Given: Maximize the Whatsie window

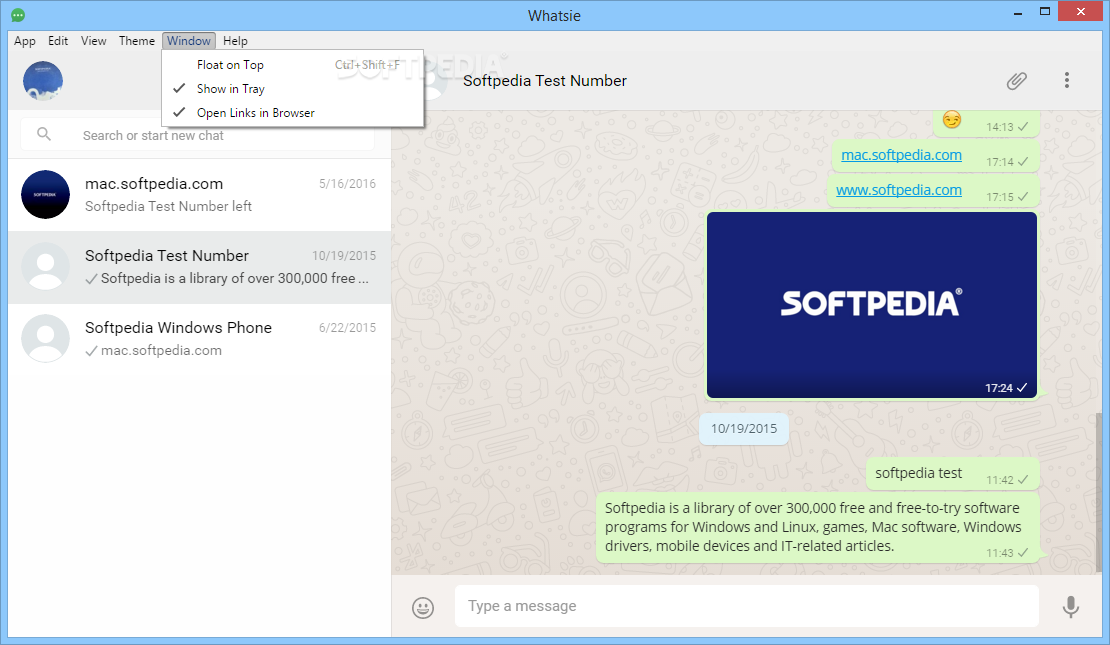Looking at the screenshot, I should [1045, 11].
